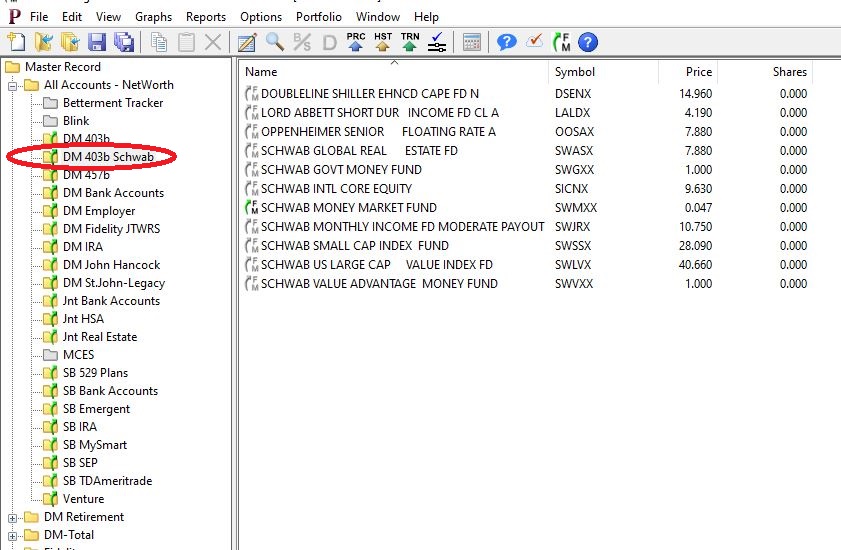Click the SWSSX symbol cell
Viewport: 841px width, 550px height.
click(573, 246)
